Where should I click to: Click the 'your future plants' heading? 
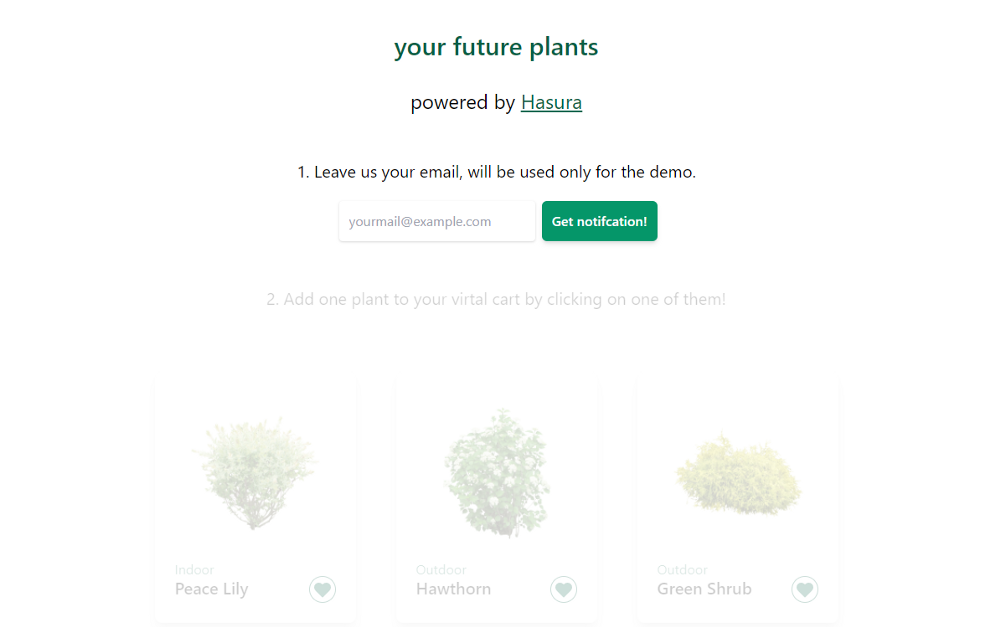pyautogui.click(x=496, y=47)
